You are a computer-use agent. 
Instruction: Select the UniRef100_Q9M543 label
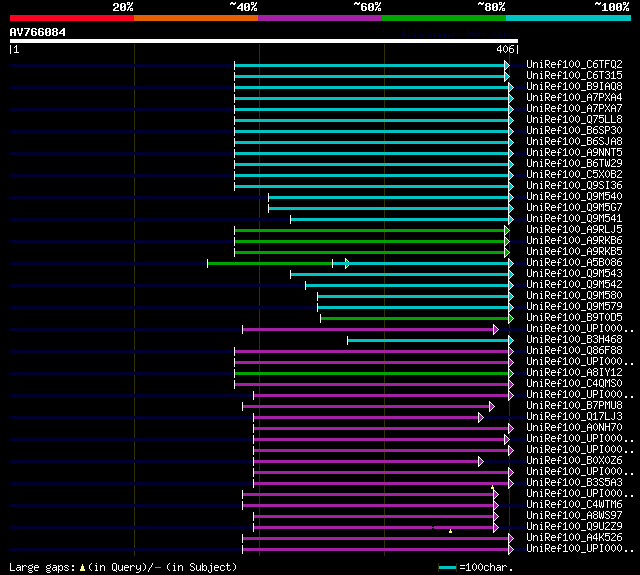574,274
